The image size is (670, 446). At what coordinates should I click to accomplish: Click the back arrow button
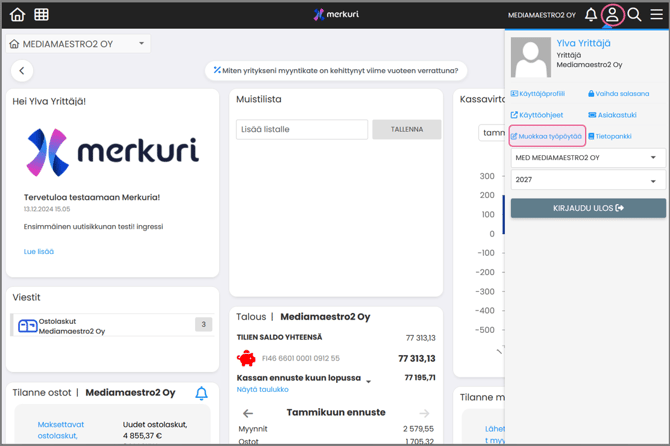pyautogui.click(x=22, y=71)
